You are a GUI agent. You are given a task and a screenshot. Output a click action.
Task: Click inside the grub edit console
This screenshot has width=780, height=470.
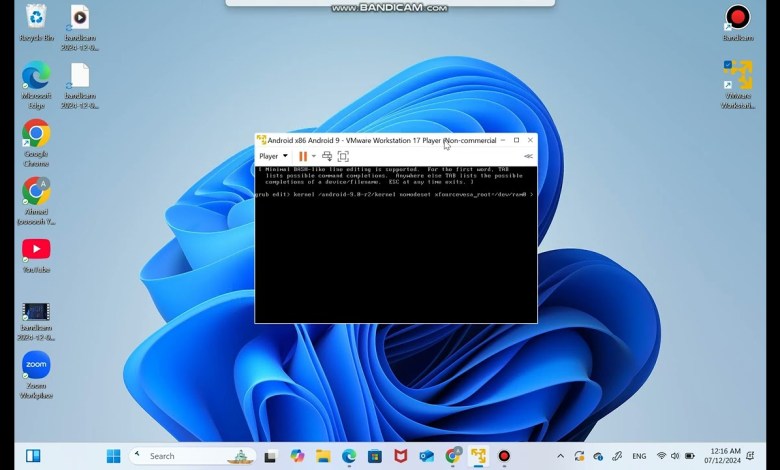(396, 244)
